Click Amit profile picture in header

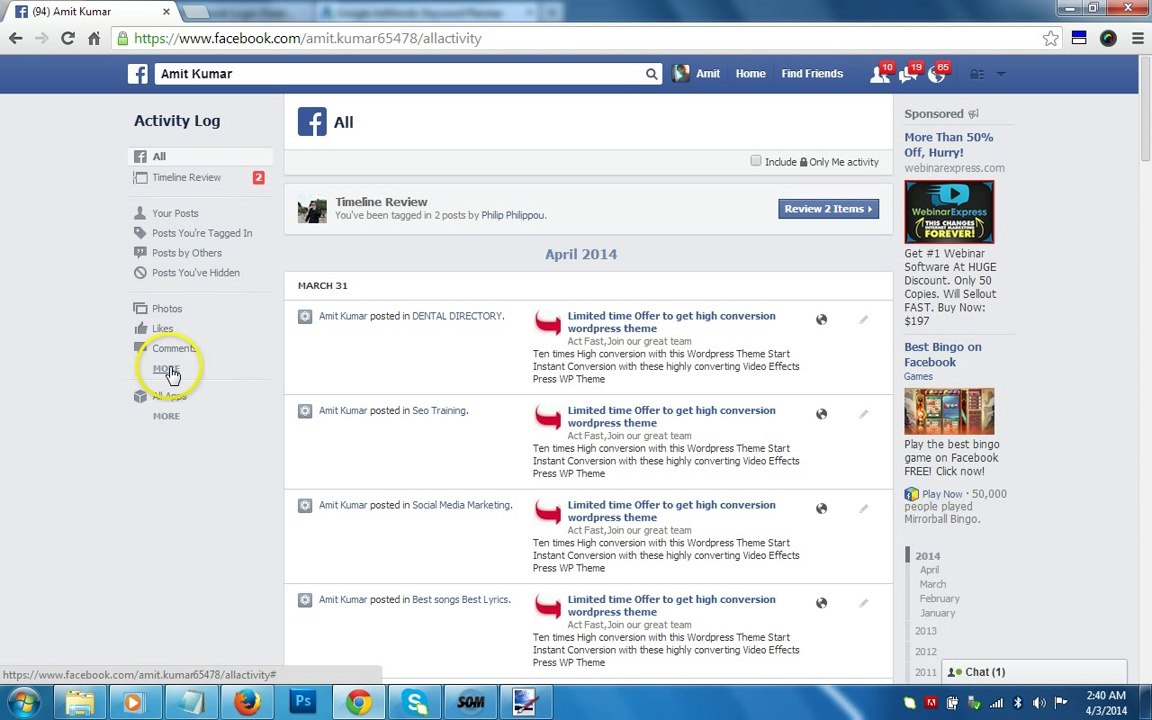[681, 73]
